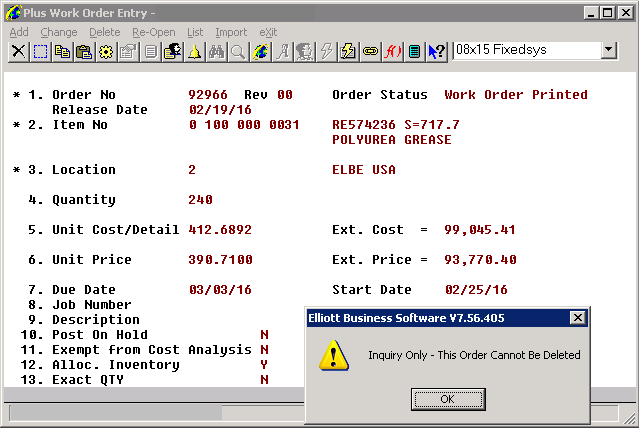Close the Elliott Business Software dialog
The width and height of the screenshot is (639, 428).
[x=577, y=318]
